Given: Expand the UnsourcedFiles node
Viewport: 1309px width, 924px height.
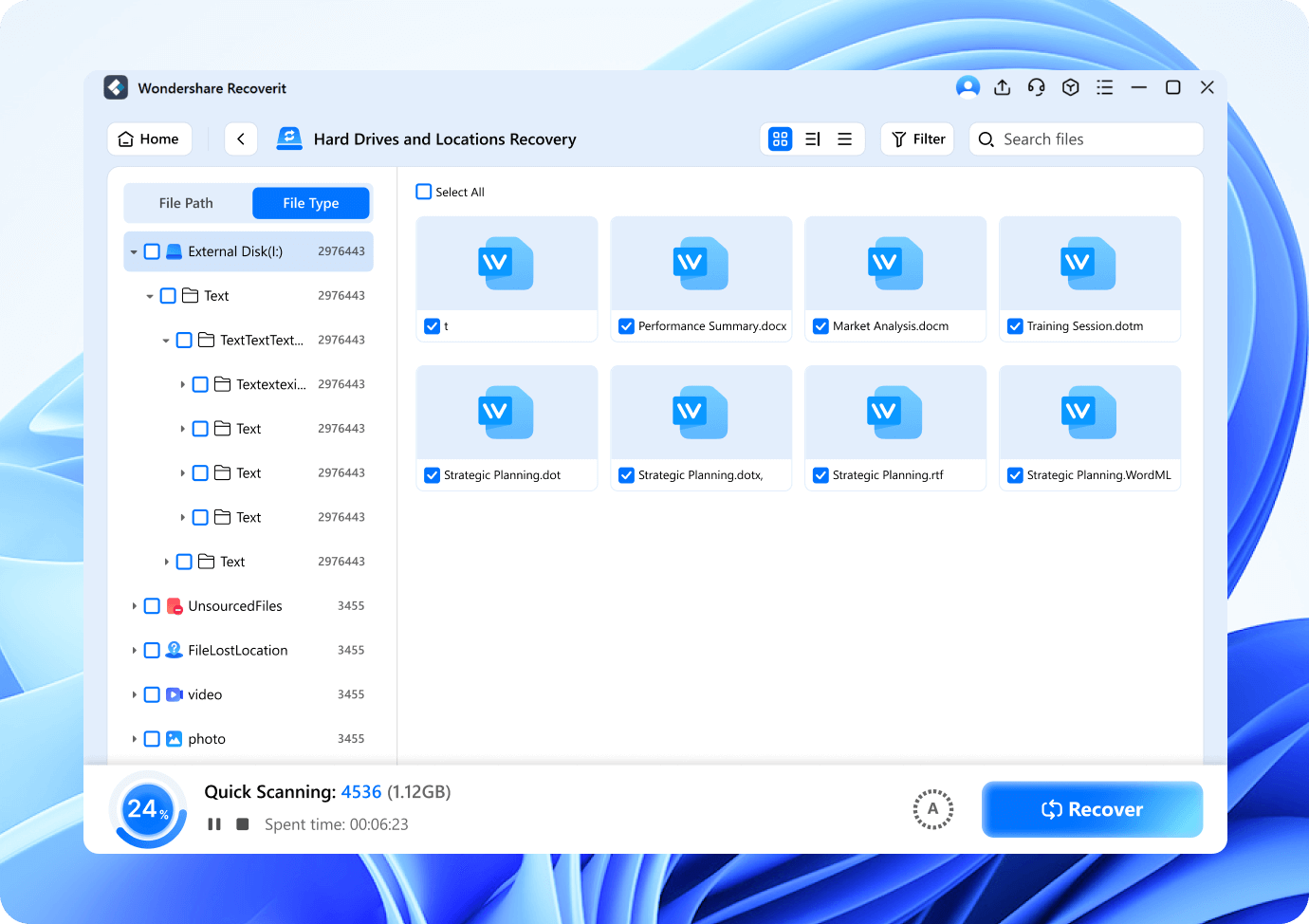Looking at the screenshot, I should click(134, 606).
